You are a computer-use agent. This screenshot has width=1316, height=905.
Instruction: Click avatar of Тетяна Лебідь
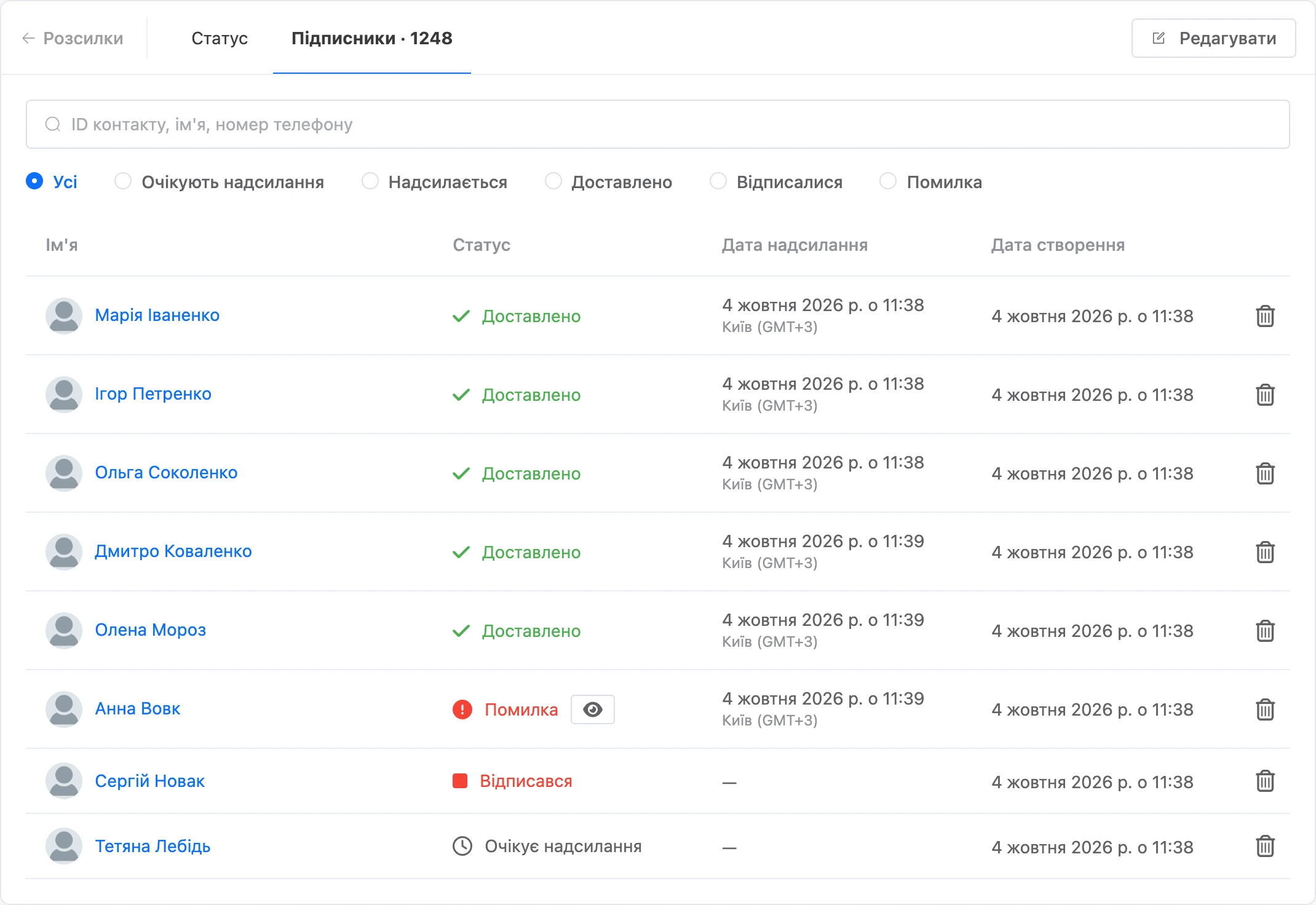tap(64, 846)
